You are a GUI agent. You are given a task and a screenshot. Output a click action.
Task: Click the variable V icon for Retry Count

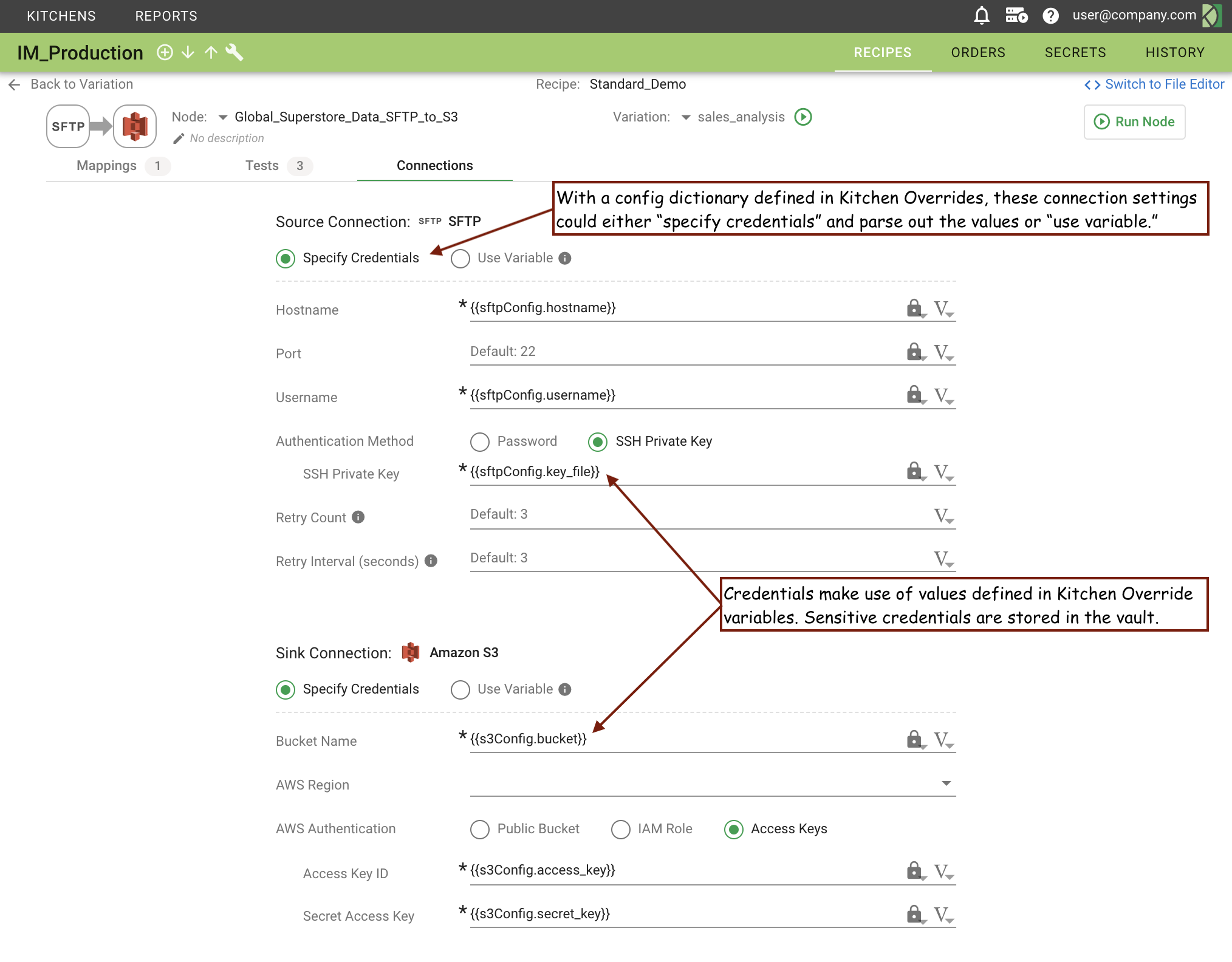[943, 516]
